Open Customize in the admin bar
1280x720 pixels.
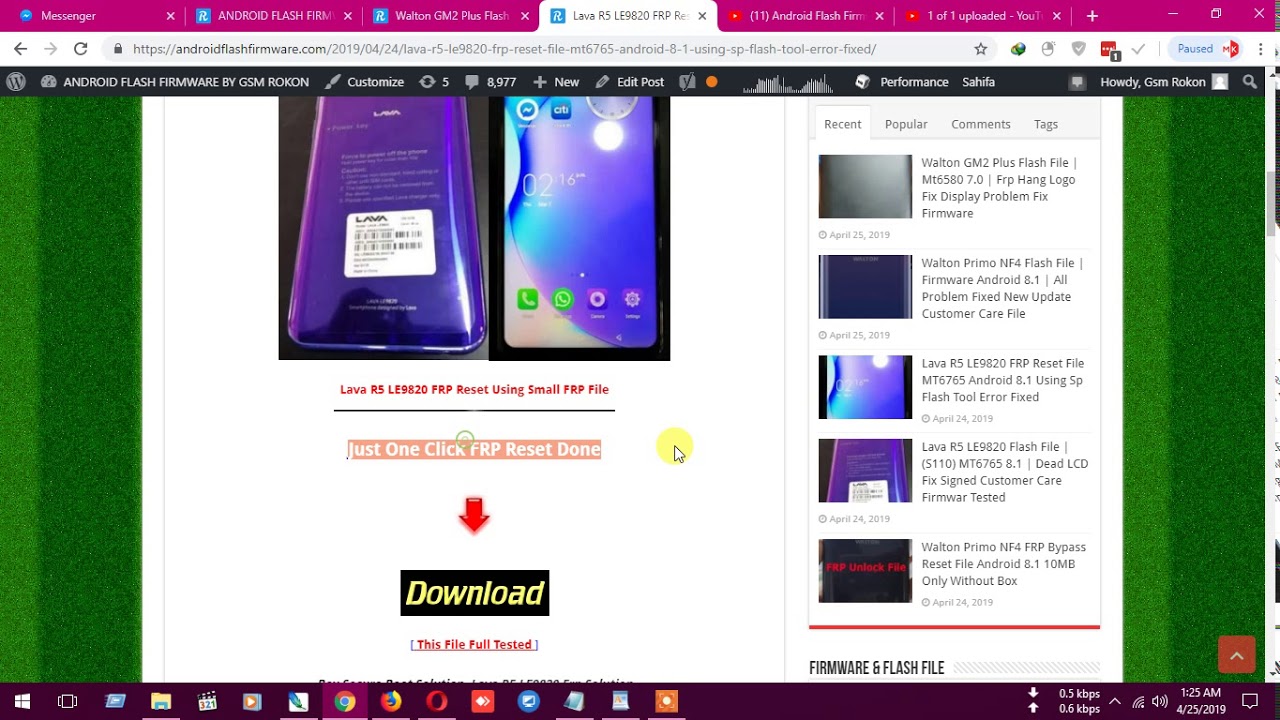[x=365, y=82]
